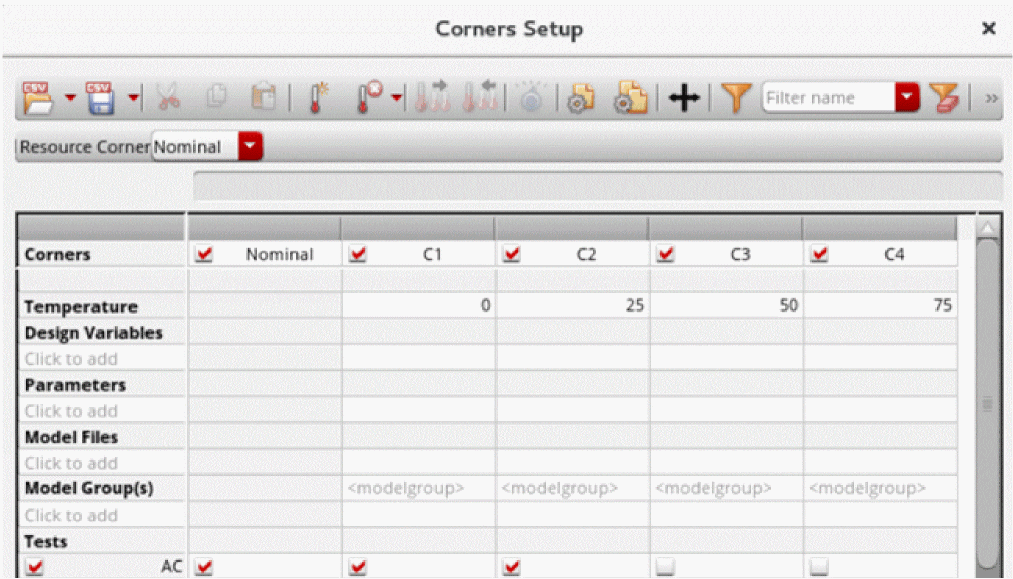The width and height of the screenshot is (1013, 579).
Task: Click C4 modelgroup placeholder cell
Action: (880, 488)
